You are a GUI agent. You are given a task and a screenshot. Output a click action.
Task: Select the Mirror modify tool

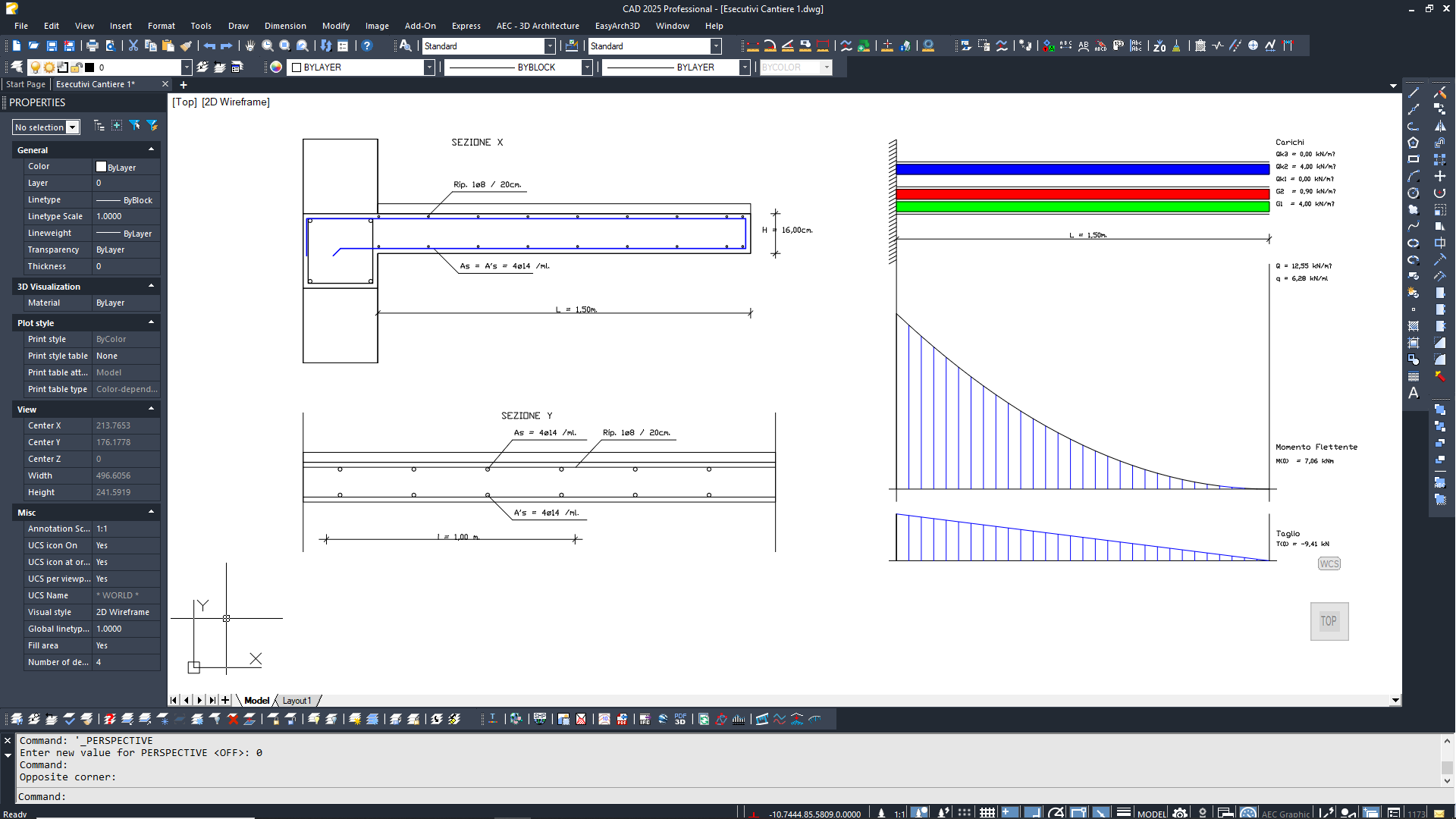click(1440, 127)
